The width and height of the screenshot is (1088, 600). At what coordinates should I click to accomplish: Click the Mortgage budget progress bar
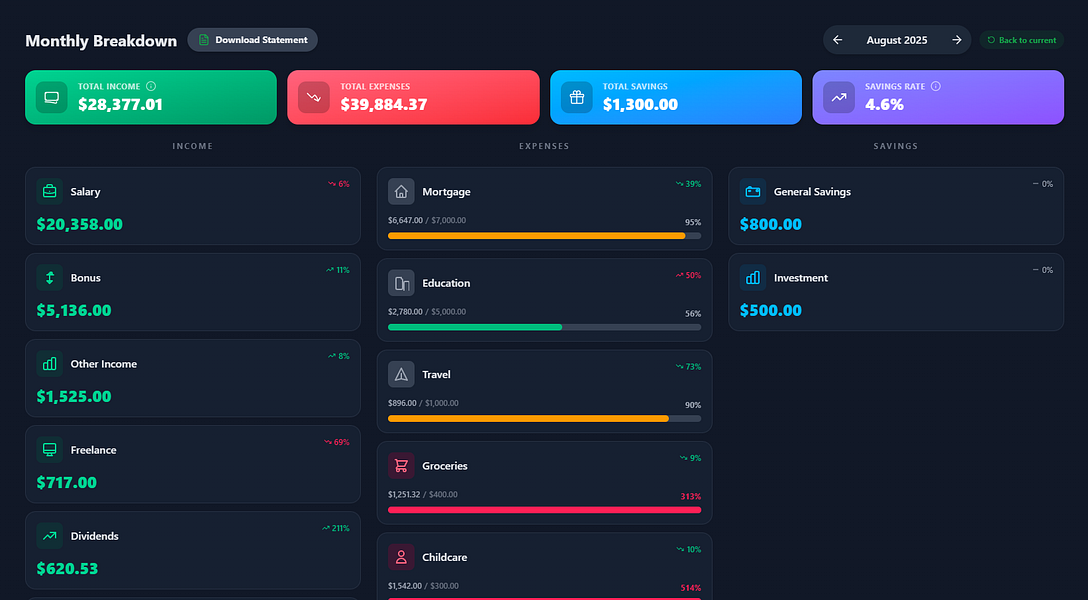[545, 236]
